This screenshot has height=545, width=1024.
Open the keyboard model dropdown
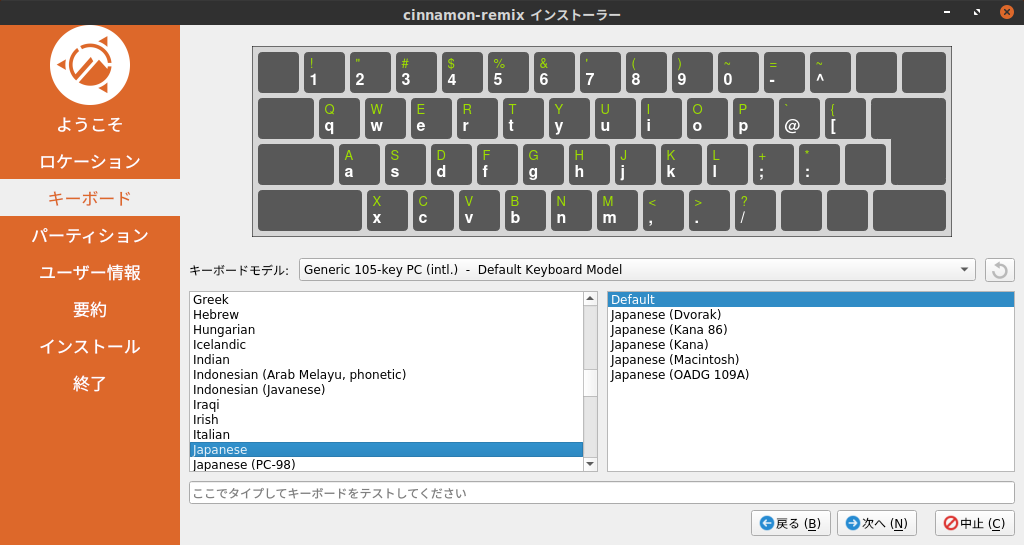637,270
